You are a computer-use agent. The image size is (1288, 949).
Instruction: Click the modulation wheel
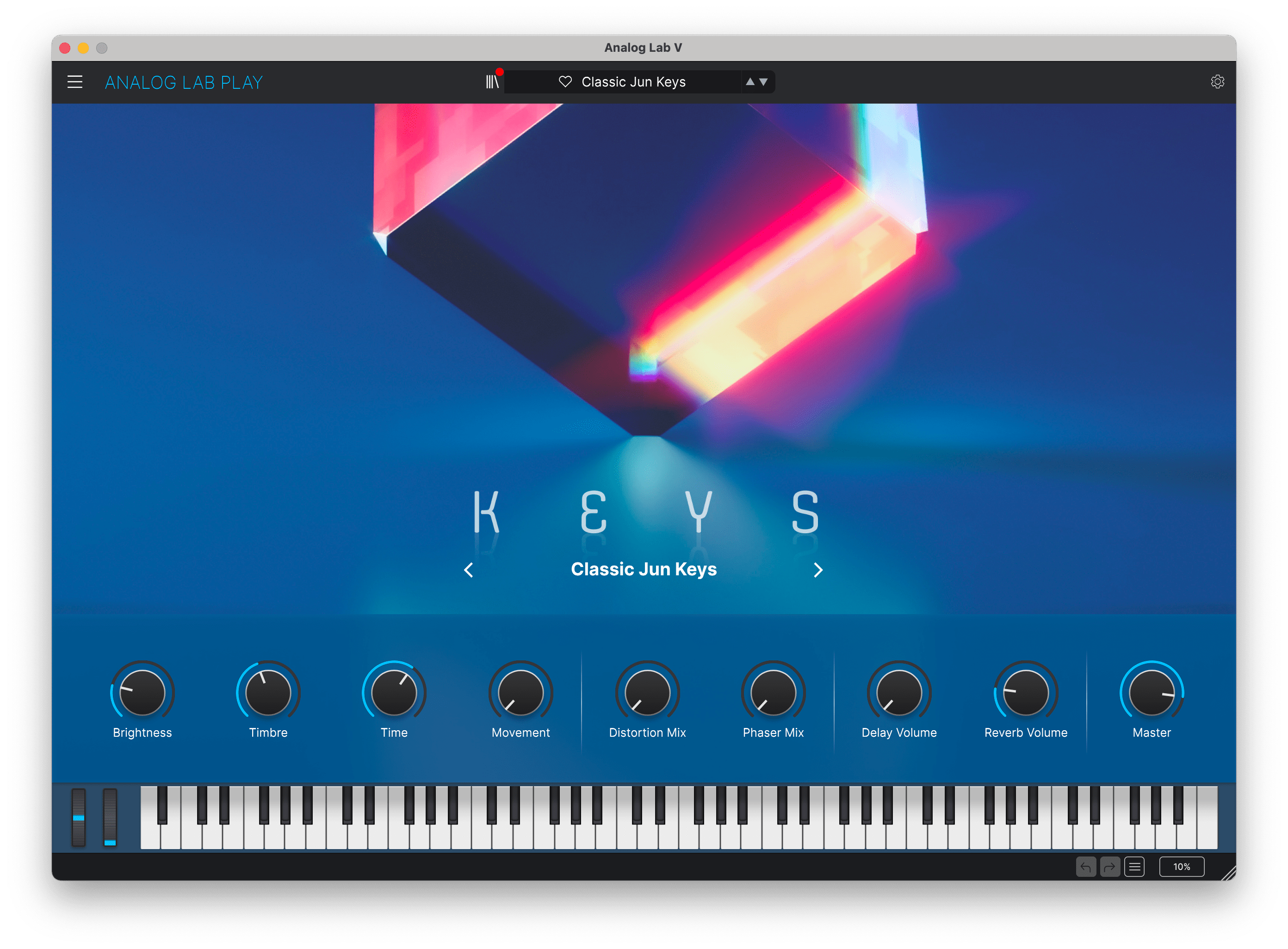tap(110, 818)
